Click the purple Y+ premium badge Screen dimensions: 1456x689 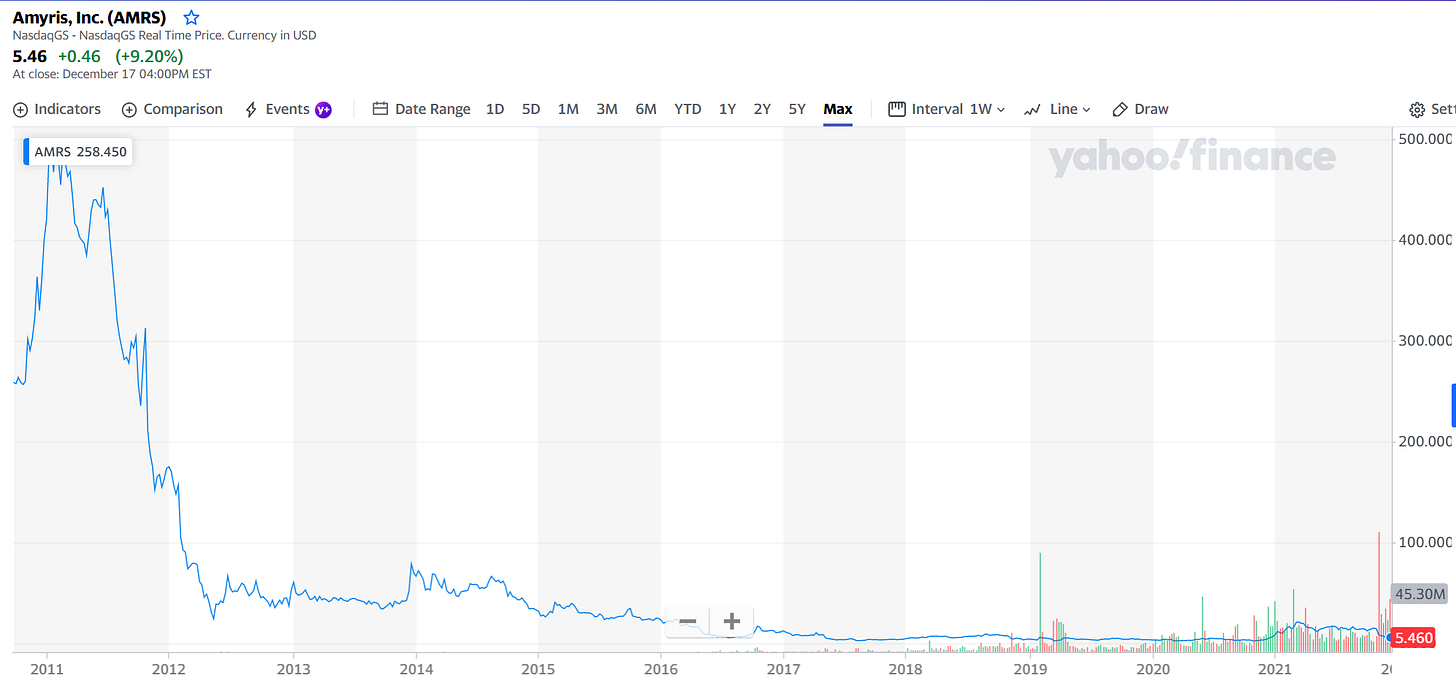pyautogui.click(x=323, y=109)
